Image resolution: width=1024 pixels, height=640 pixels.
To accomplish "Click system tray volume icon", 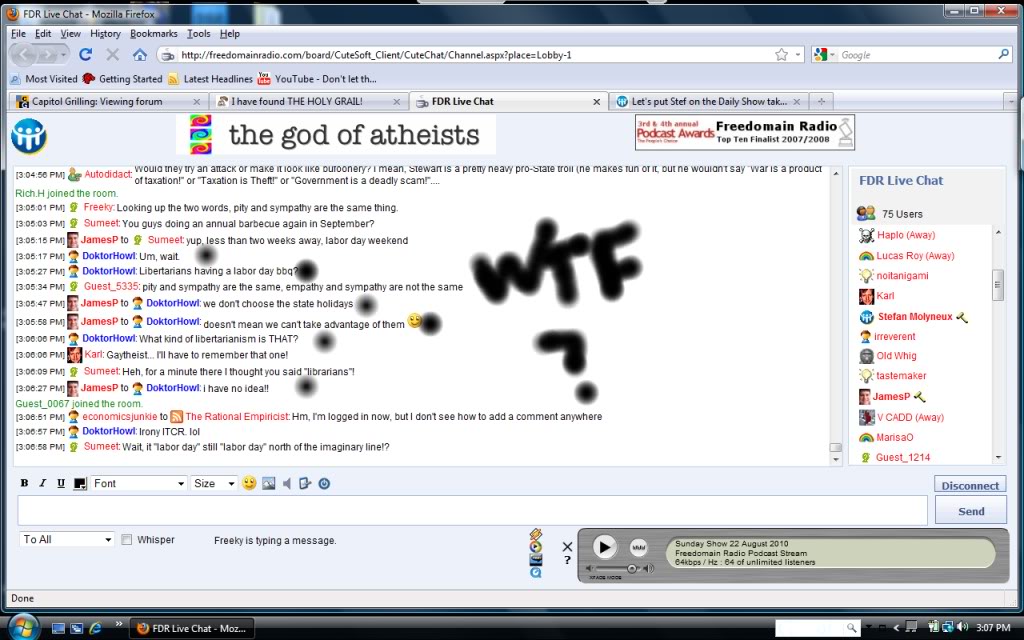I will coord(962,627).
